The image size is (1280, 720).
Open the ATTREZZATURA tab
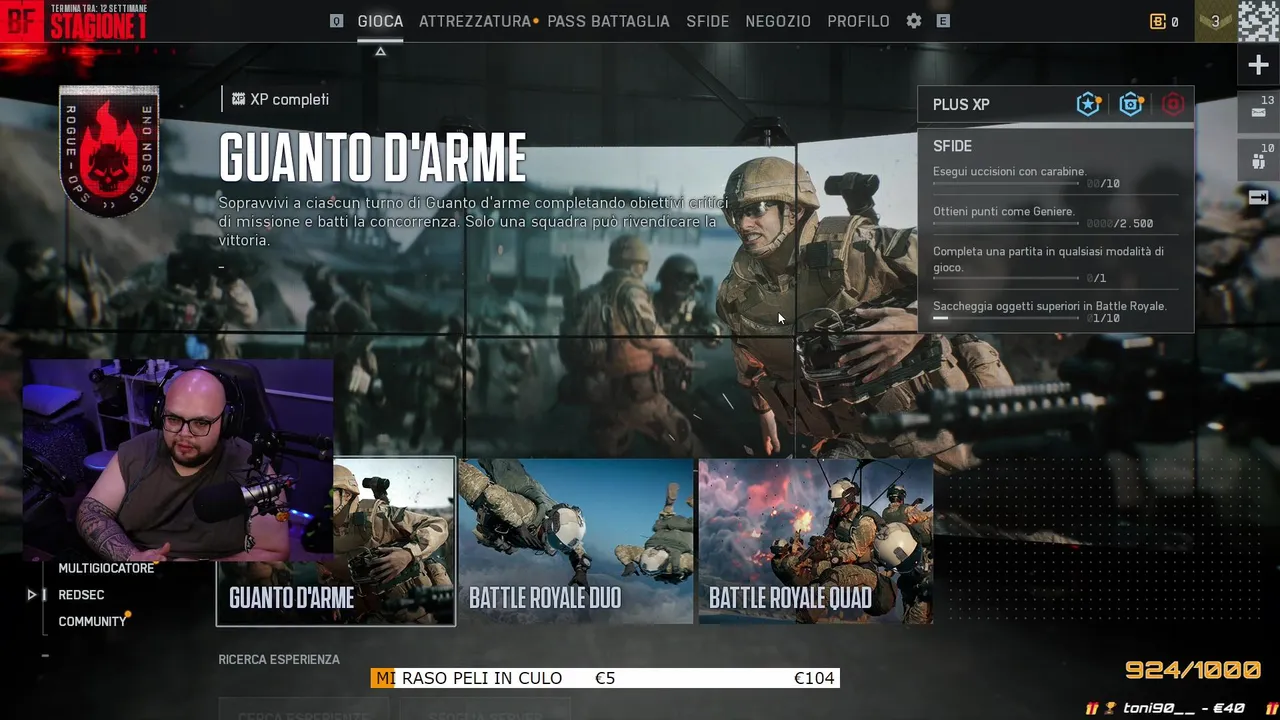[x=475, y=21]
